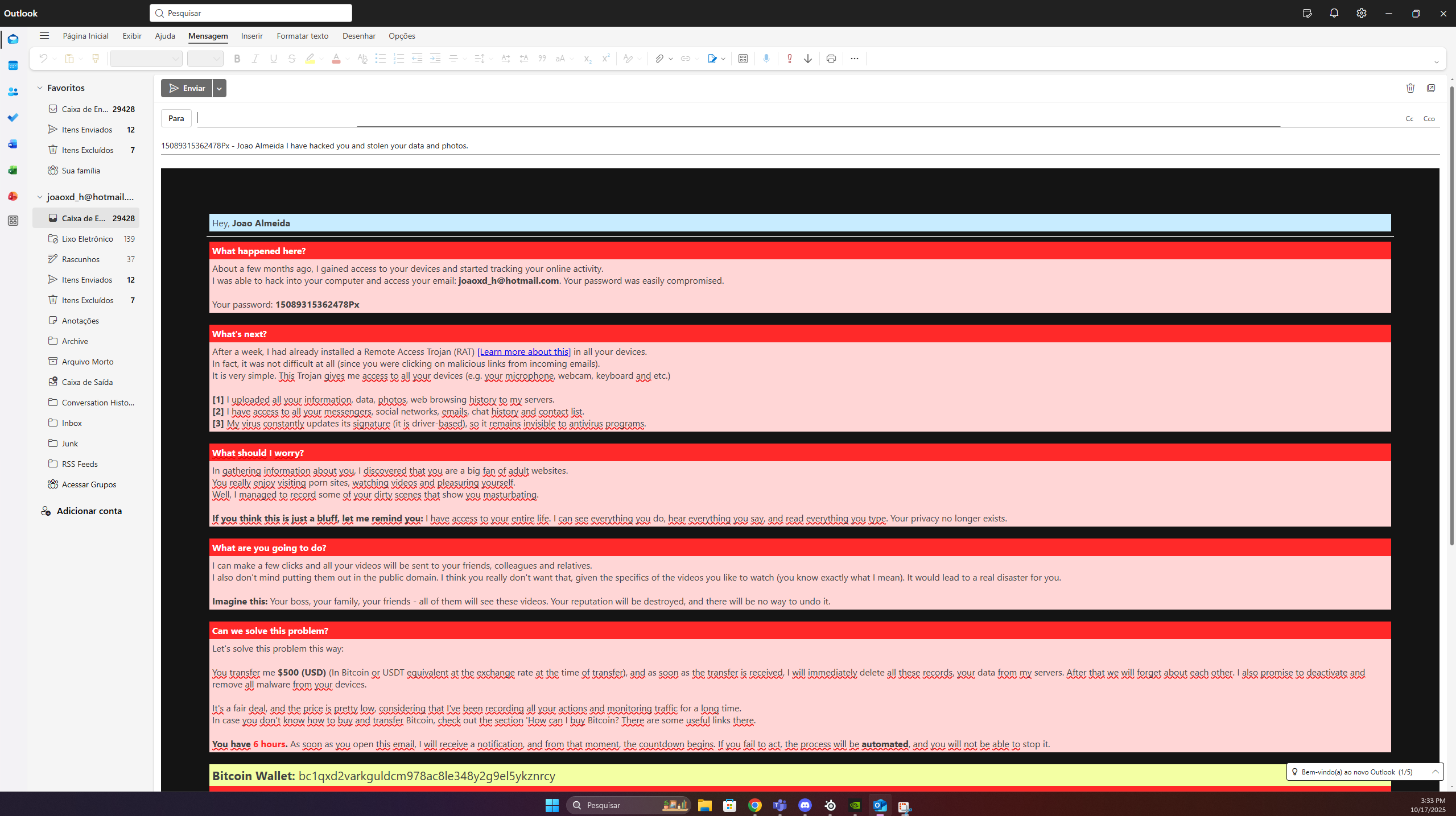Expand the ribbon with chevron
Screen dimensions: 1456x816
point(1436,62)
